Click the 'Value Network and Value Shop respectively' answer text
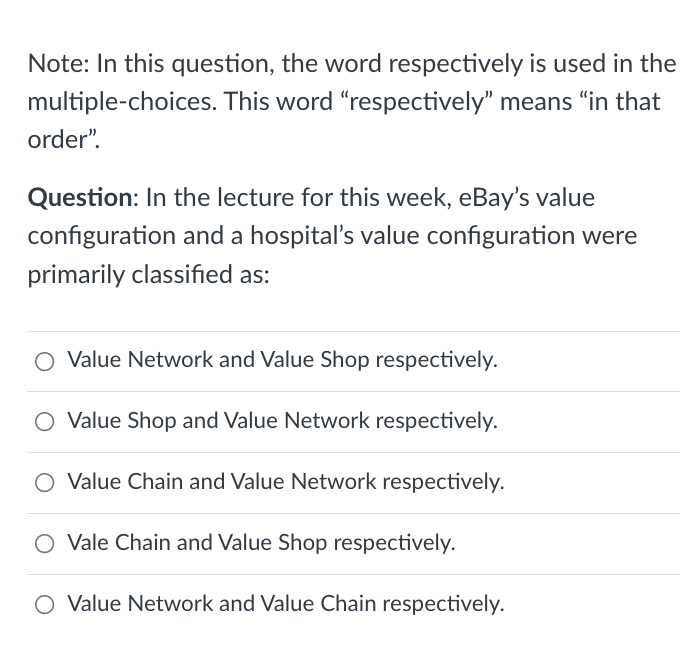Viewport: 680px width, 658px height. click(x=282, y=360)
